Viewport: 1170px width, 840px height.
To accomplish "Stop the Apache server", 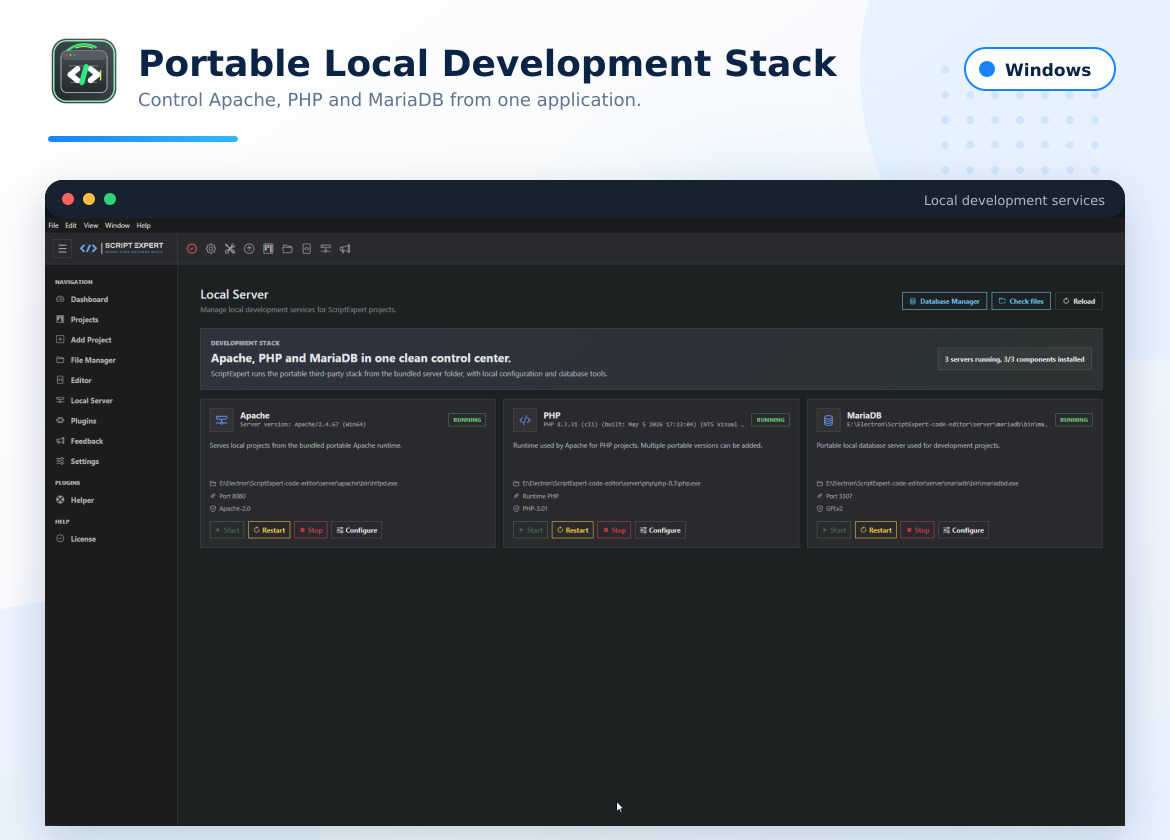I will pyautogui.click(x=311, y=530).
